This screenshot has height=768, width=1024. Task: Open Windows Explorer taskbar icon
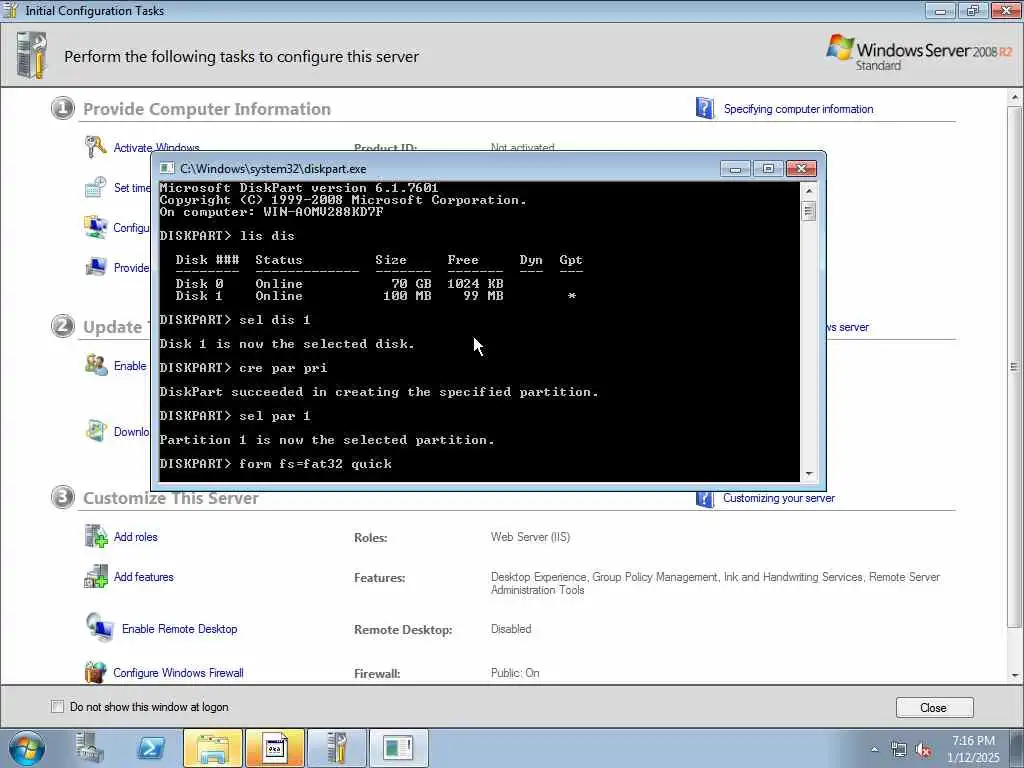point(213,748)
